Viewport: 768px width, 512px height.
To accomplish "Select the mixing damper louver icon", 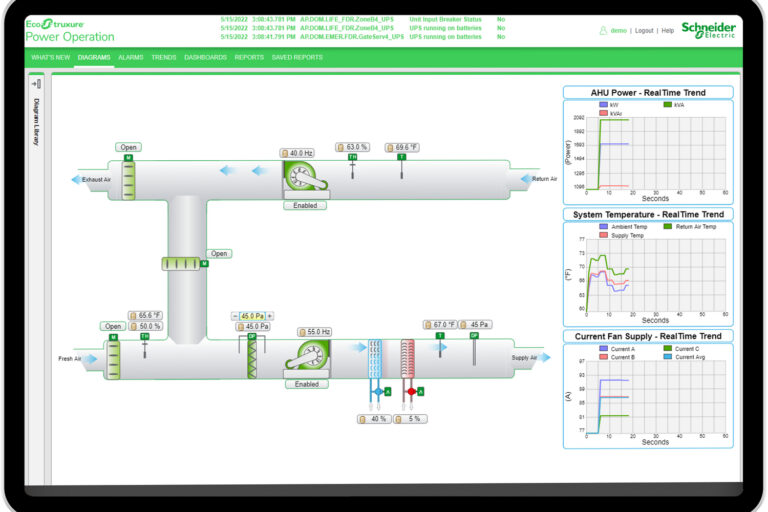I will pos(181,264).
